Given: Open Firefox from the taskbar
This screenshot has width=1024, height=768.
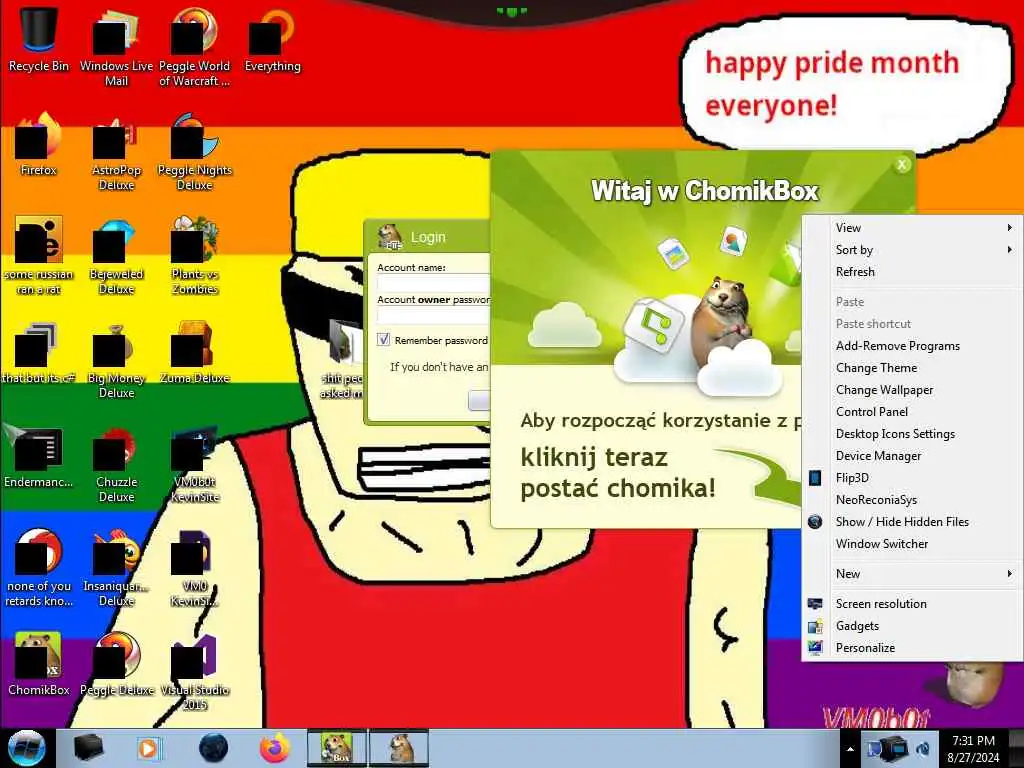Looking at the screenshot, I should [275, 748].
